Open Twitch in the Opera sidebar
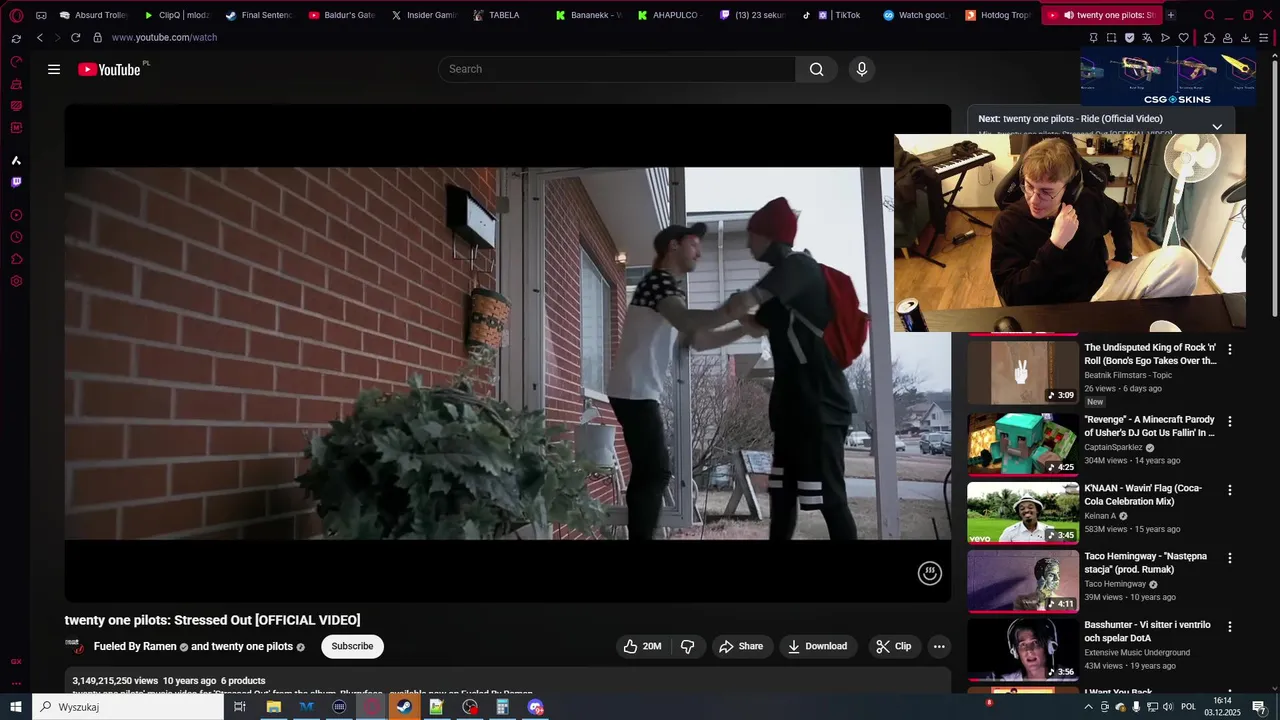 16,182
